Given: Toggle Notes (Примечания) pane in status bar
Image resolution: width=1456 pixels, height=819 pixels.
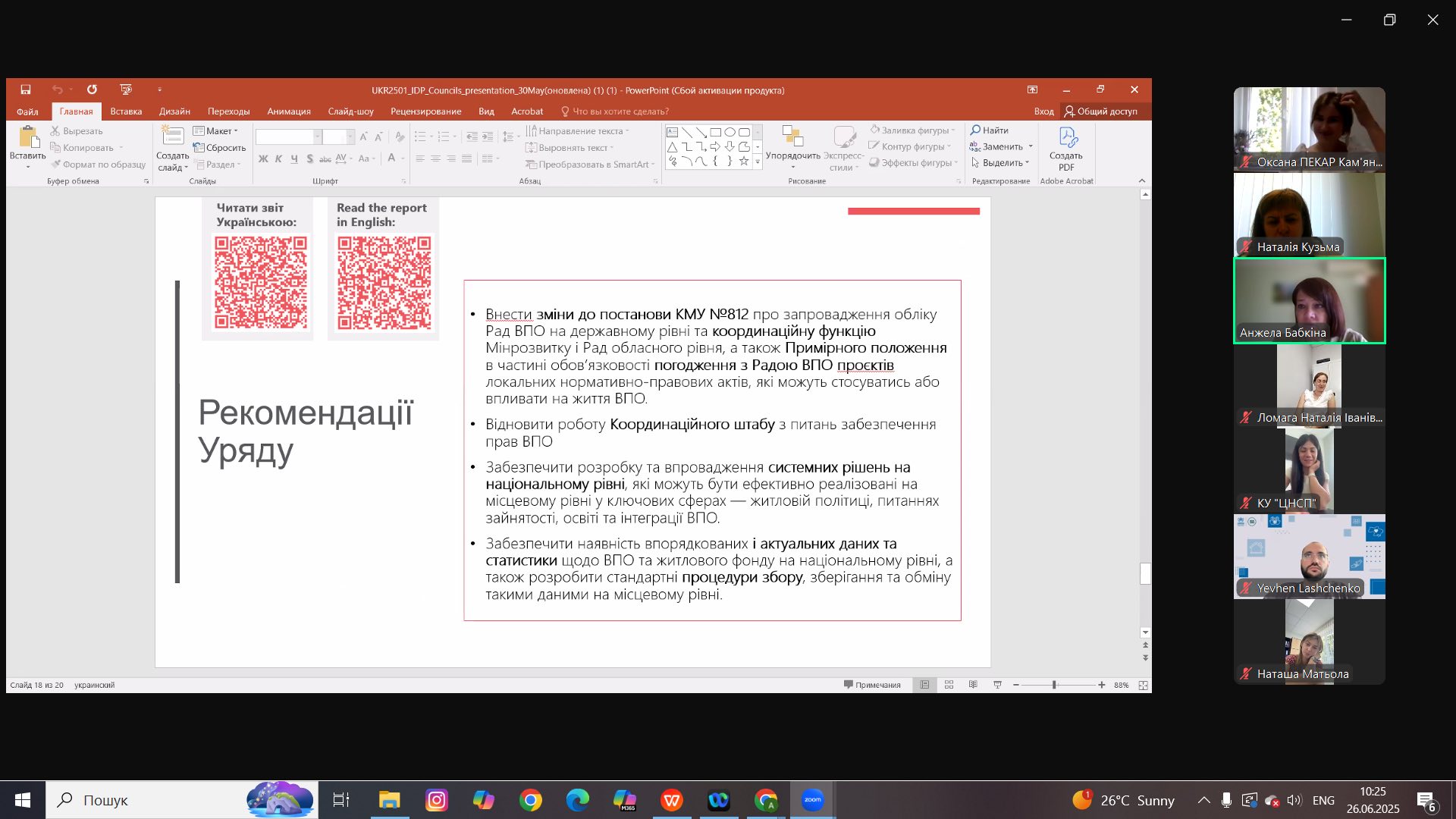Looking at the screenshot, I should tap(872, 685).
